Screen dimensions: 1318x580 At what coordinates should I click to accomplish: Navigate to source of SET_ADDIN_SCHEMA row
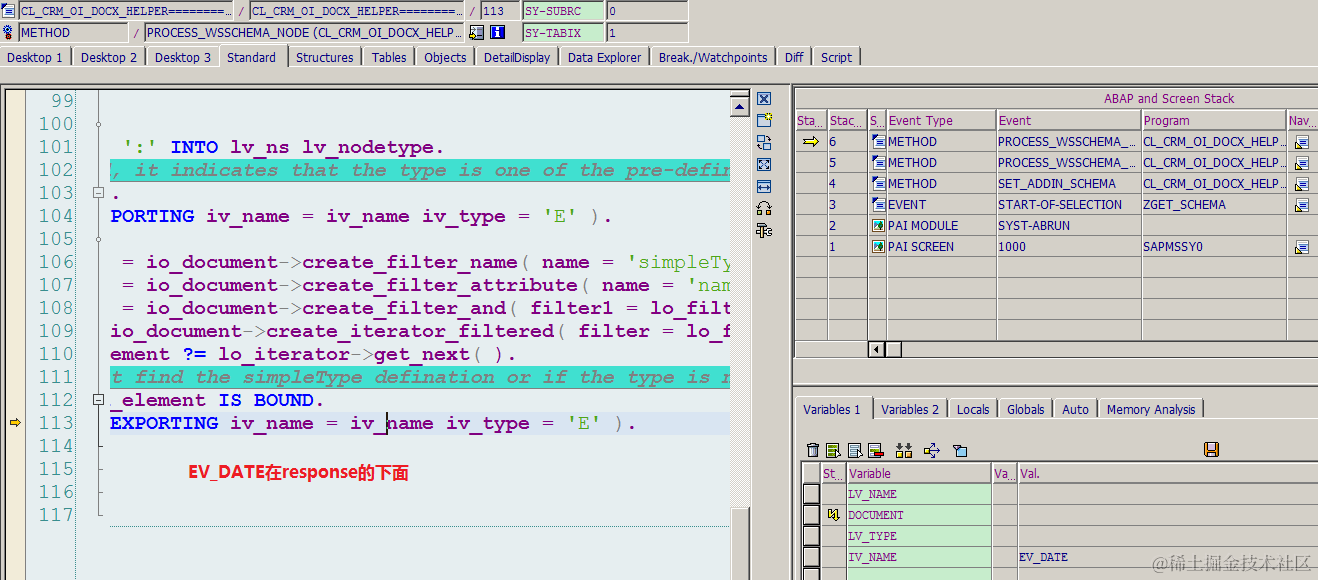click(x=1301, y=184)
